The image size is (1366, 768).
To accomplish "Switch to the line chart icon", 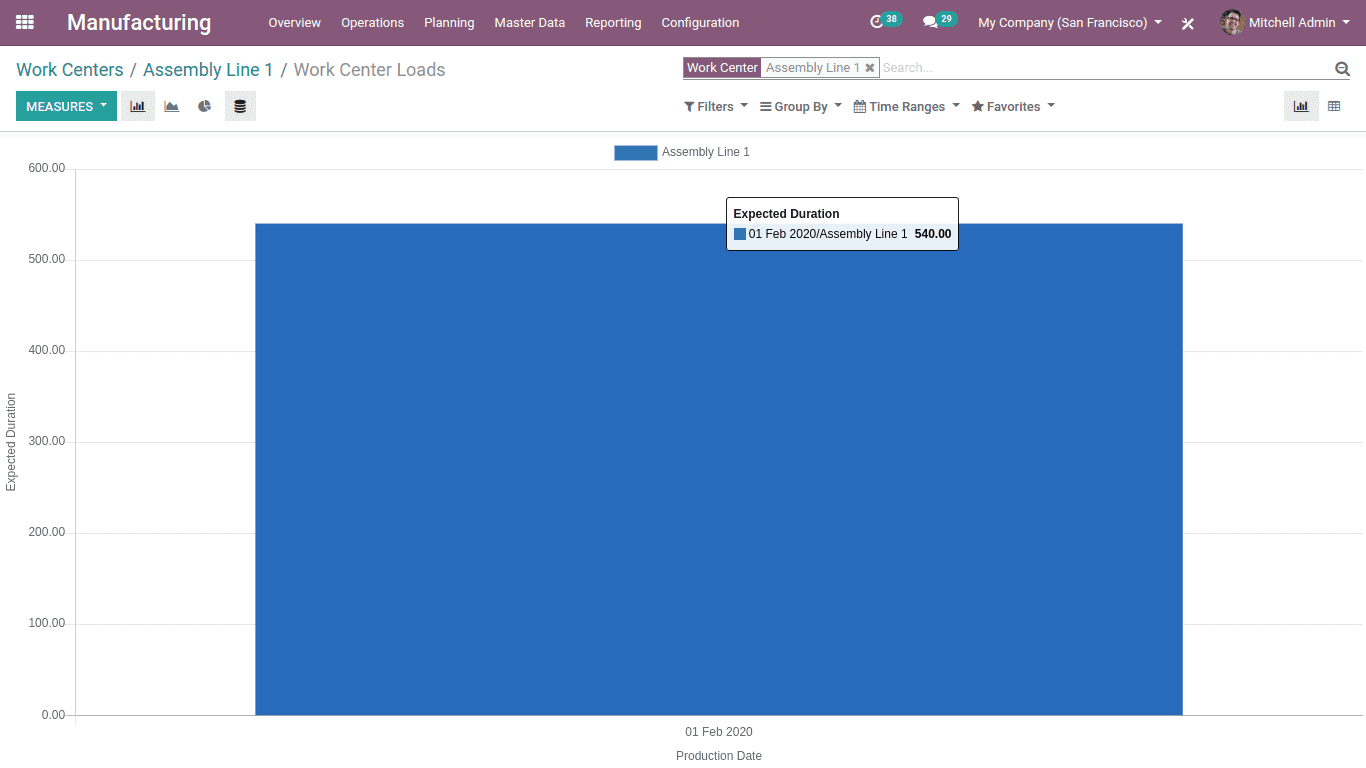I will (x=172, y=106).
